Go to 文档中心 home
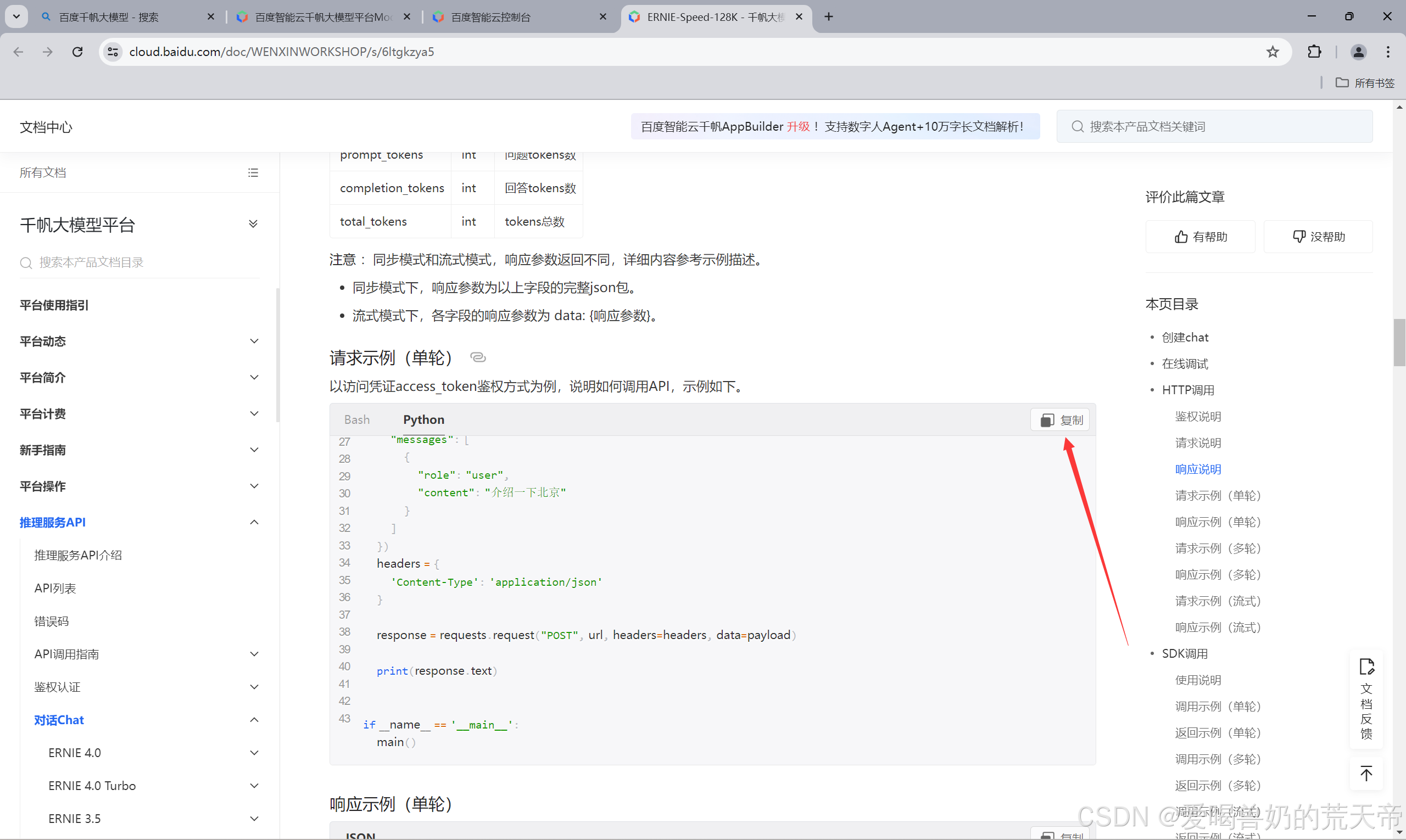This screenshot has height=840, width=1406. (46, 127)
